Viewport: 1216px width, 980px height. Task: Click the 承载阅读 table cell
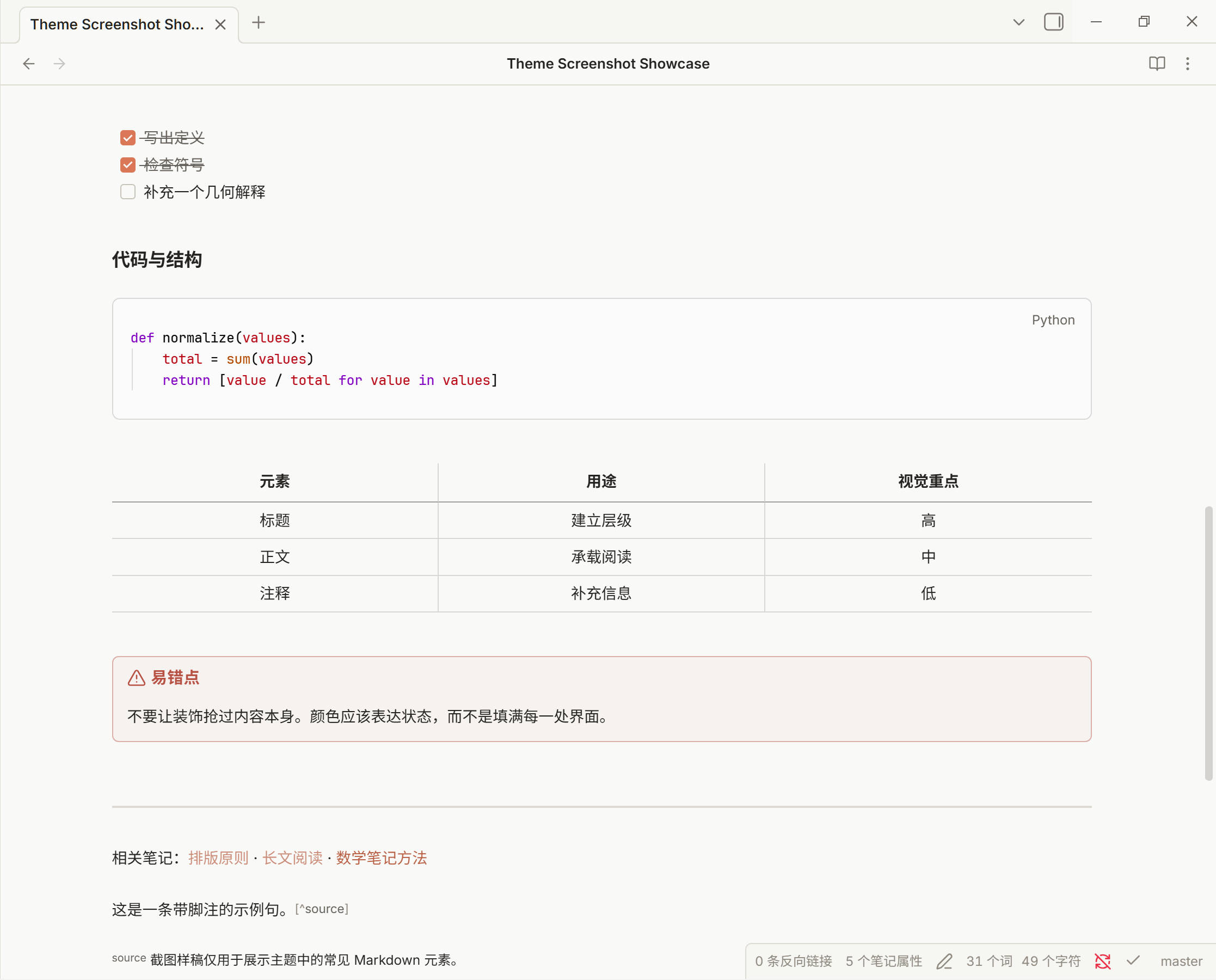601,557
